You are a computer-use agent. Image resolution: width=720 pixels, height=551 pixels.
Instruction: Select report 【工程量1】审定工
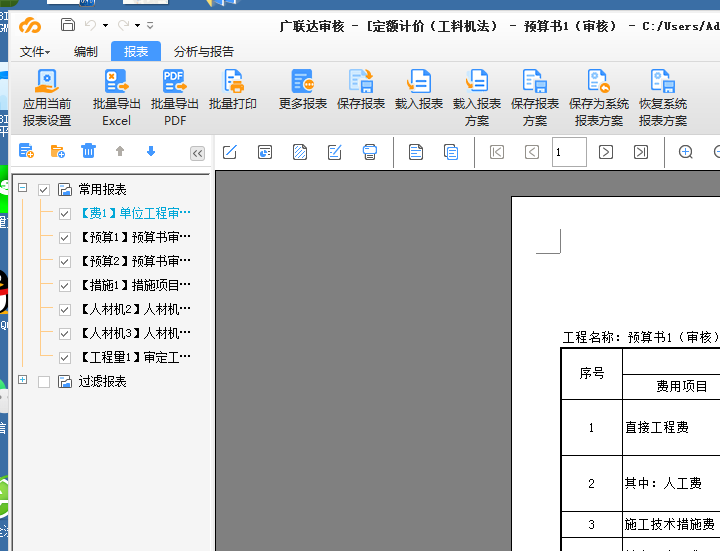(135, 357)
